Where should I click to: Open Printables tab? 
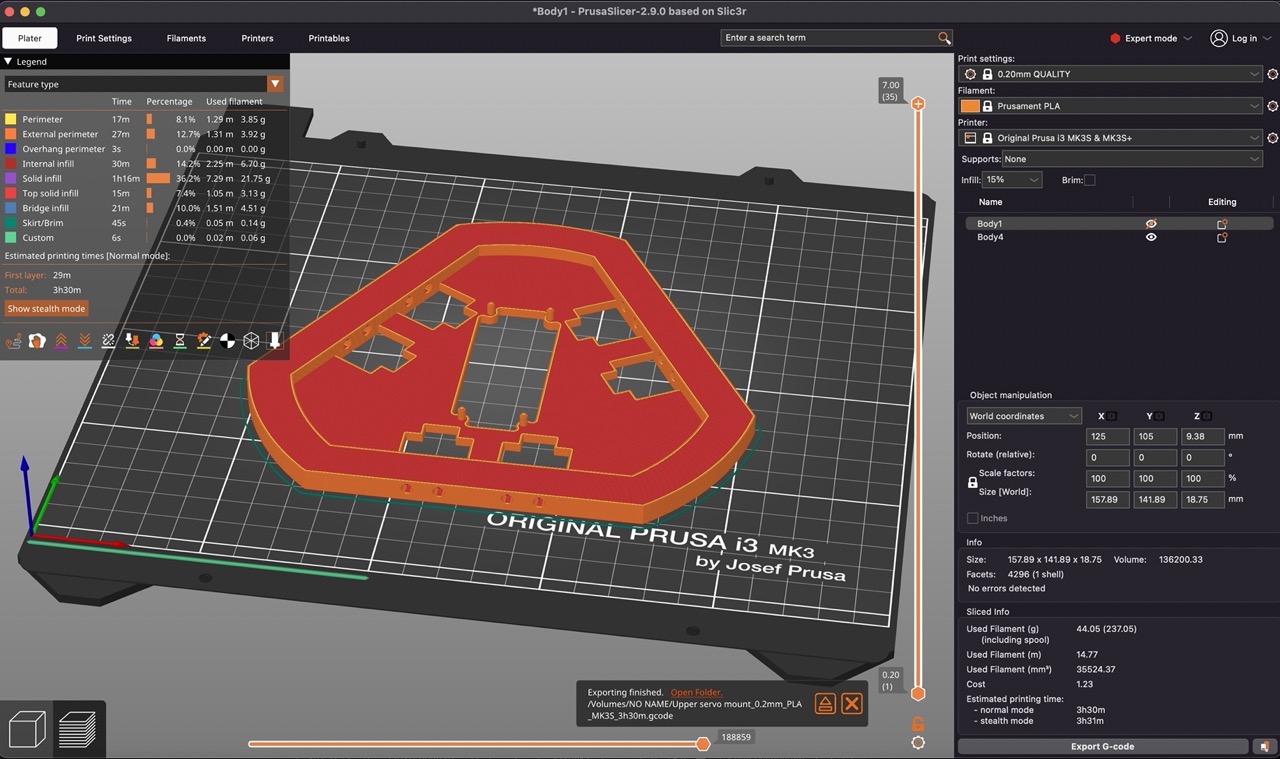click(x=329, y=38)
